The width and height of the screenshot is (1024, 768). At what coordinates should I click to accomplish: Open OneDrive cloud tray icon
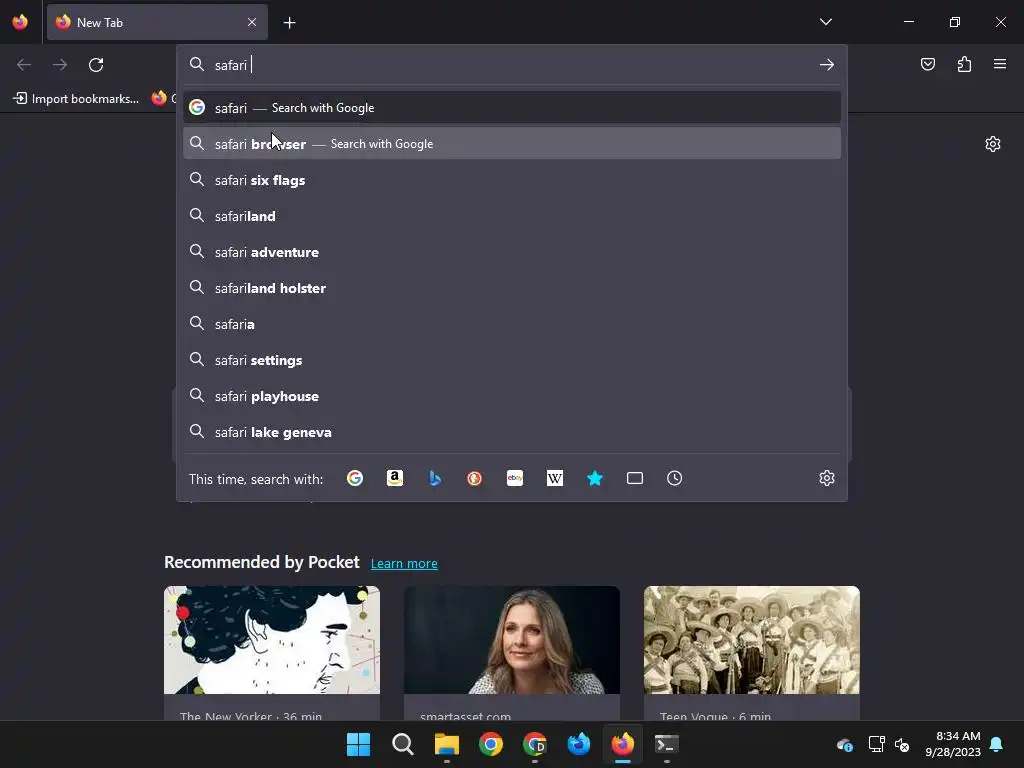844,744
